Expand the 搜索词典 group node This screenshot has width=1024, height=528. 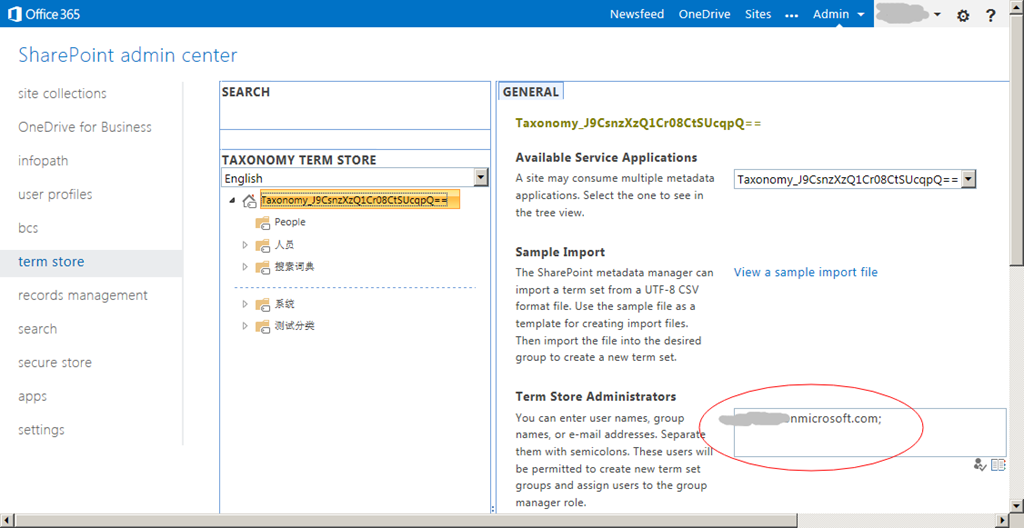coord(246,267)
